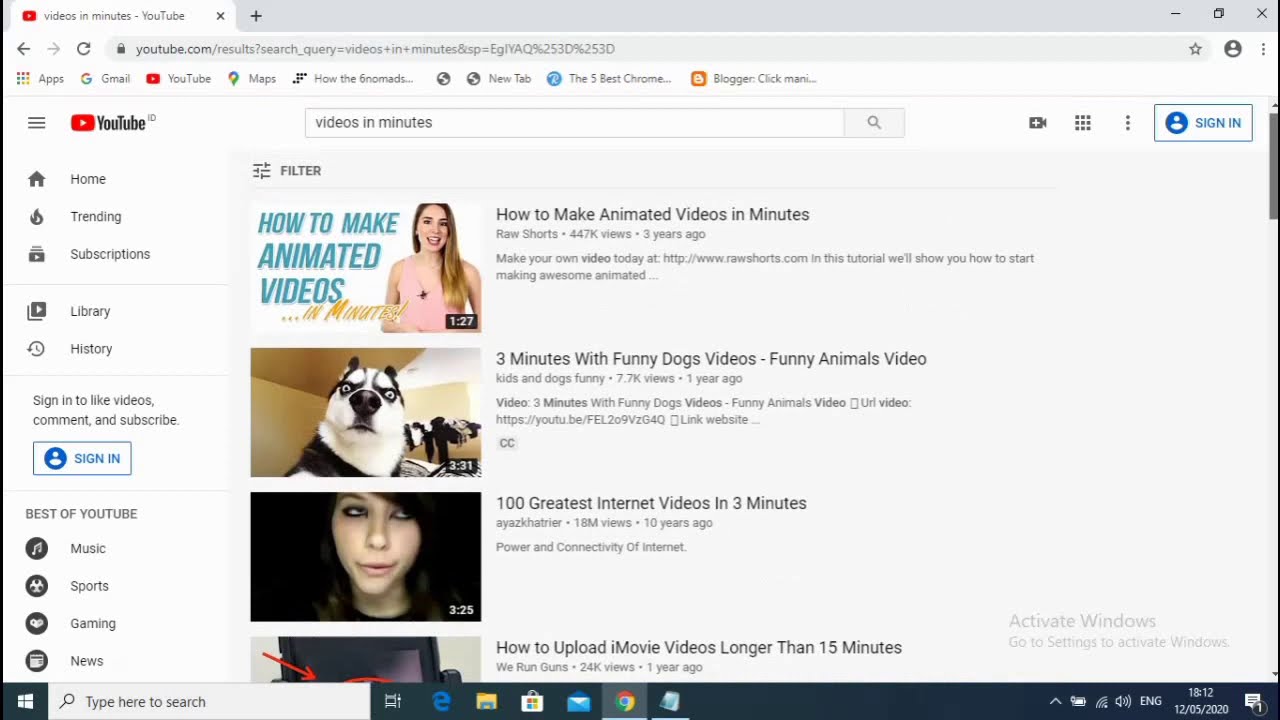Screen dimensions: 1280x720
Task: Open title How to Upload iMovie Videos Longer
Action: coord(699,648)
